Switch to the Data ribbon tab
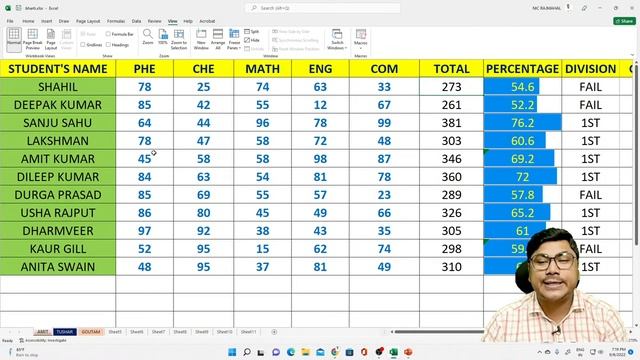Viewport: 640px width, 360px height. [x=136, y=21]
